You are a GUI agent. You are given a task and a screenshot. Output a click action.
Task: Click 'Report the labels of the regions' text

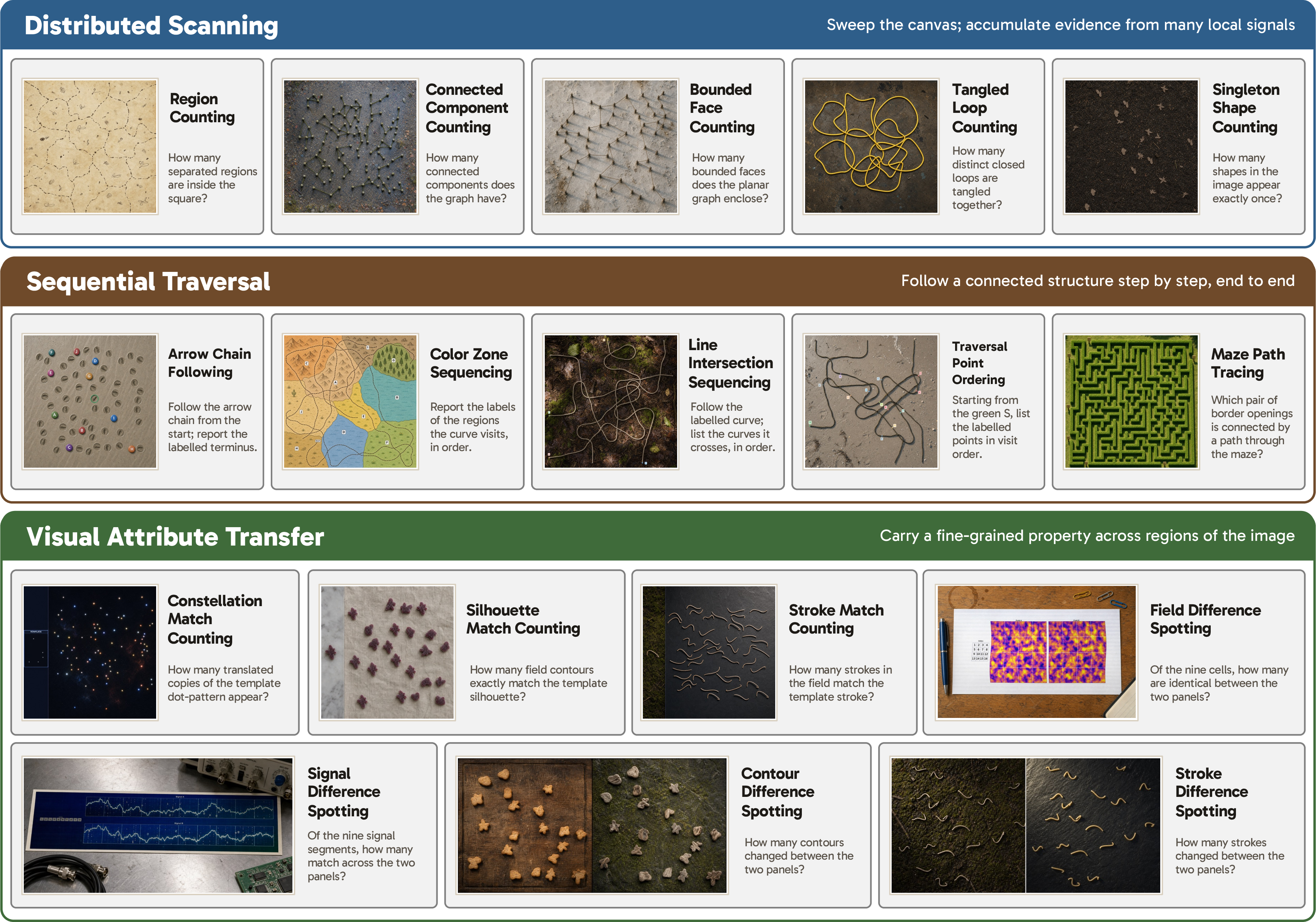coord(472,427)
